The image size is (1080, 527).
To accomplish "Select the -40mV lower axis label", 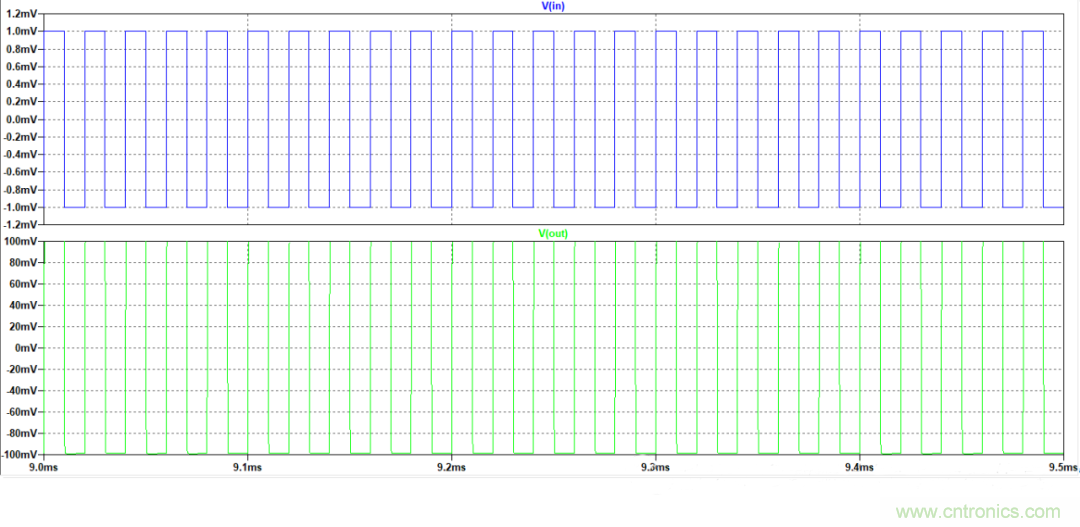I will pyautogui.click(x=21, y=391).
